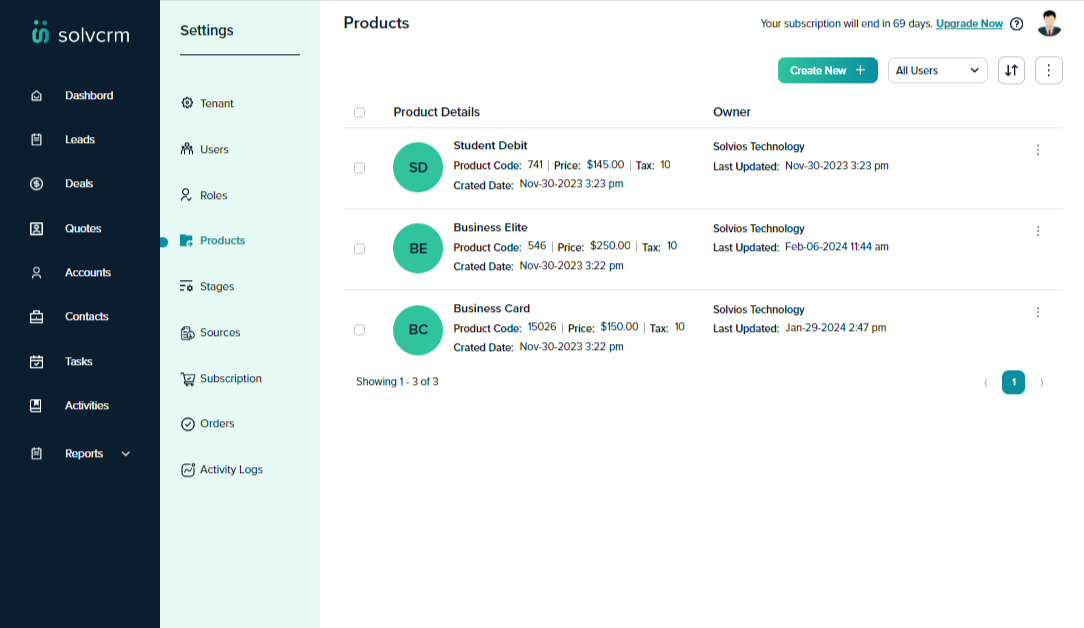Open the help question mark icon

(1017, 24)
